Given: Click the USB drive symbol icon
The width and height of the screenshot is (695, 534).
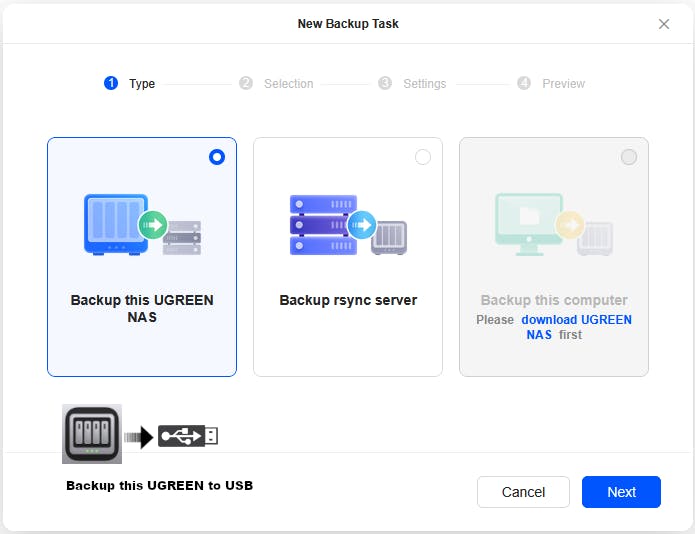Looking at the screenshot, I should tap(187, 436).
